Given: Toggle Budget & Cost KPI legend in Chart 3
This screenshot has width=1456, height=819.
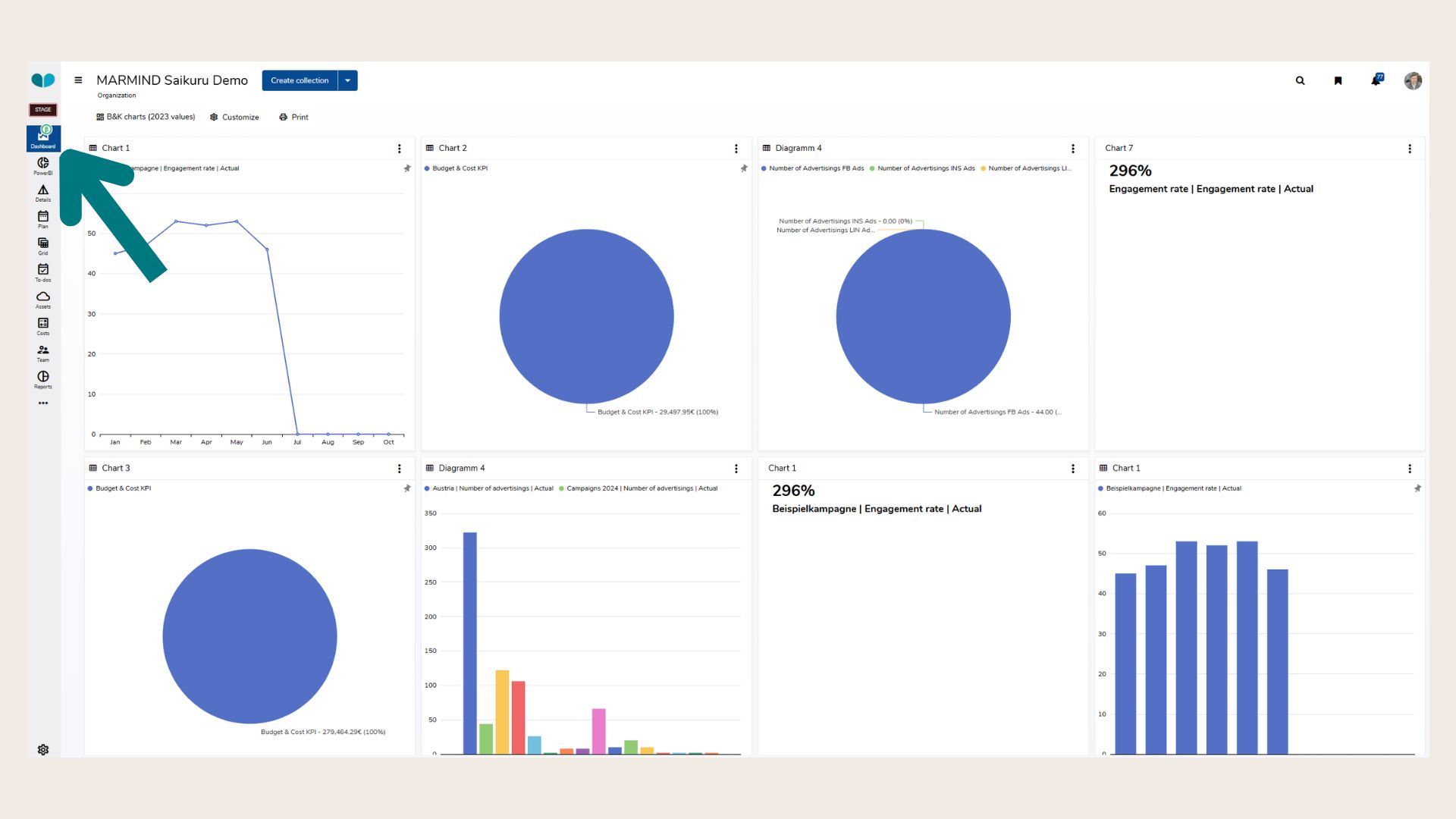Looking at the screenshot, I should tap(123, 488).
